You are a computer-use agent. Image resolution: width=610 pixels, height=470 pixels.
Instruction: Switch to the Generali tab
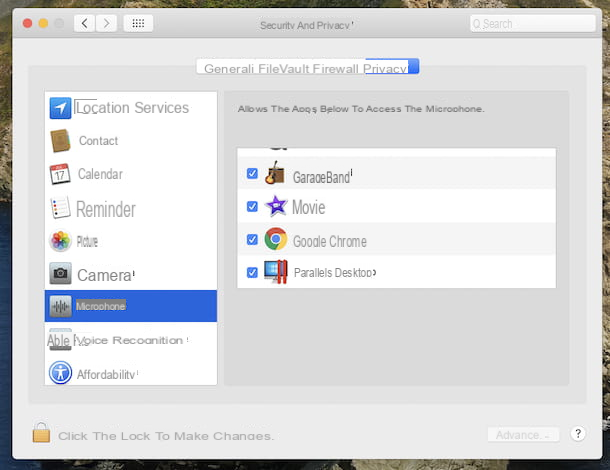point(229,68)
